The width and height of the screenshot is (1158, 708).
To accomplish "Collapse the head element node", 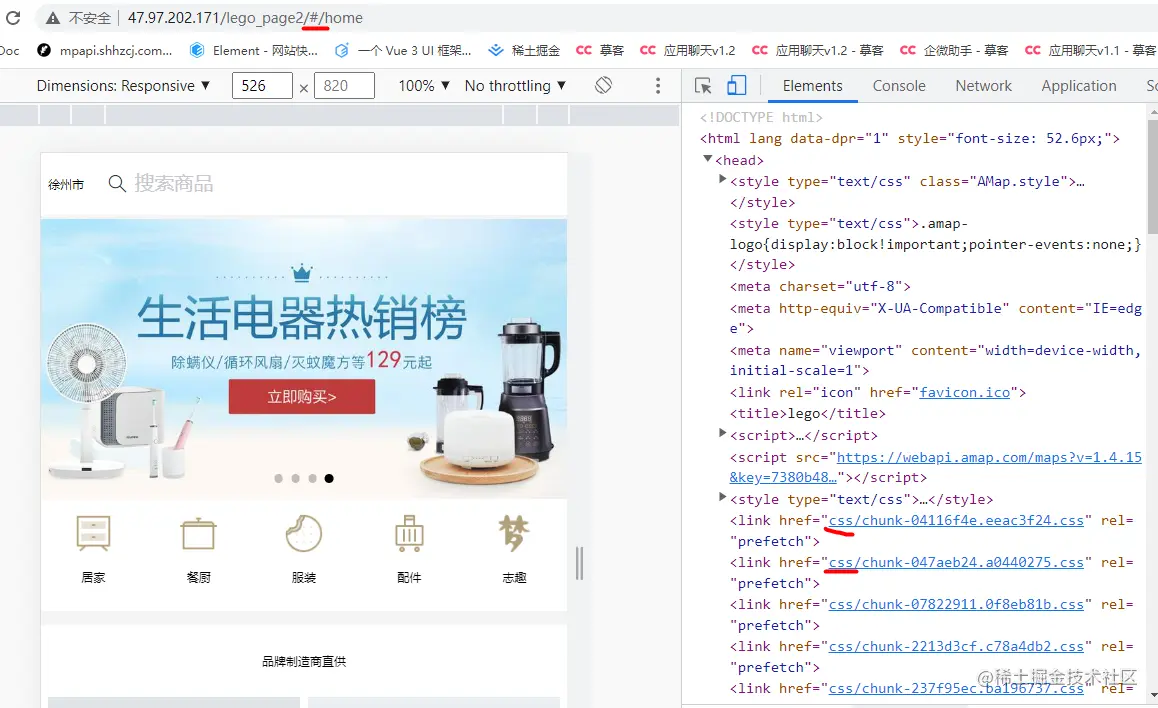I will (708, 159).
